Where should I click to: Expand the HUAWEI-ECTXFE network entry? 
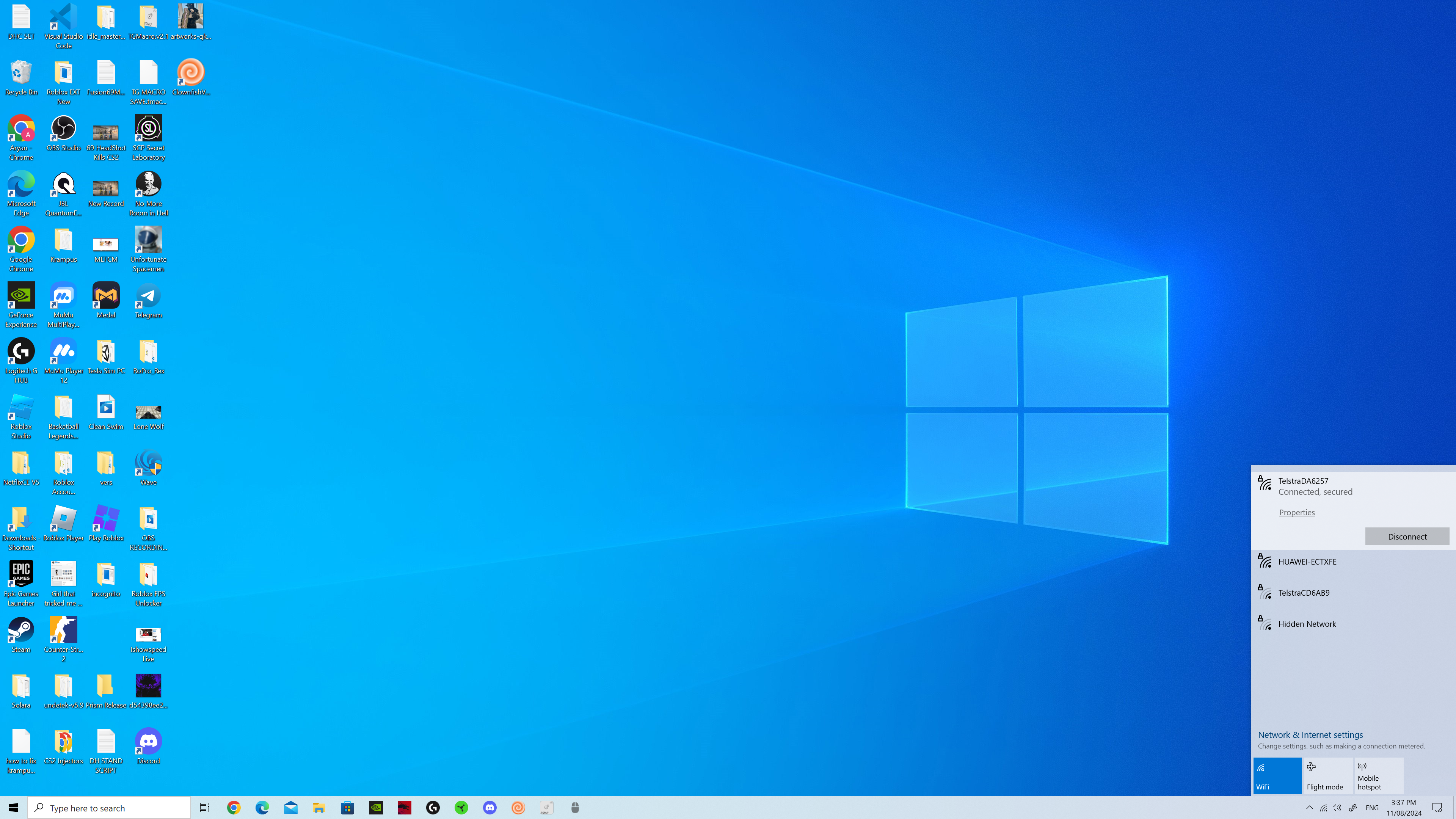click(1351, 562)
